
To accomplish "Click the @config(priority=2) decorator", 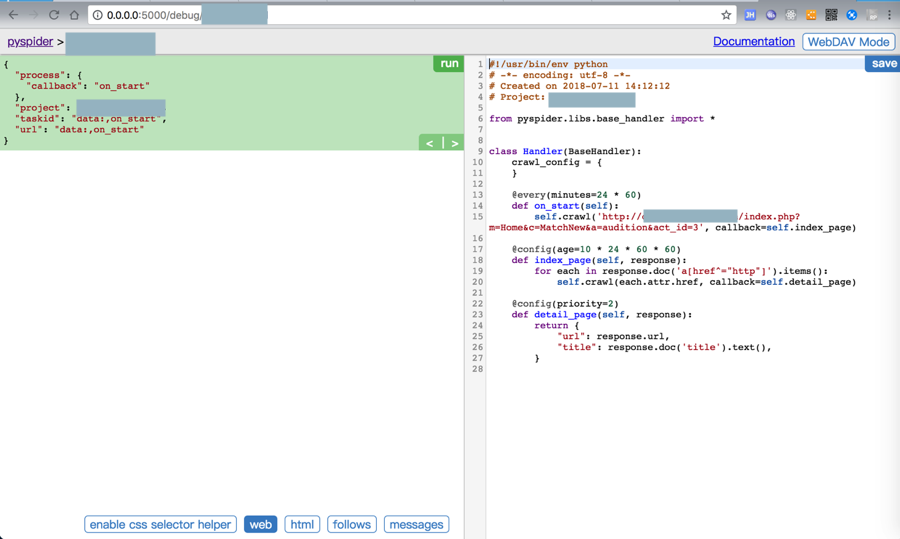I will [x=565, y=304].
